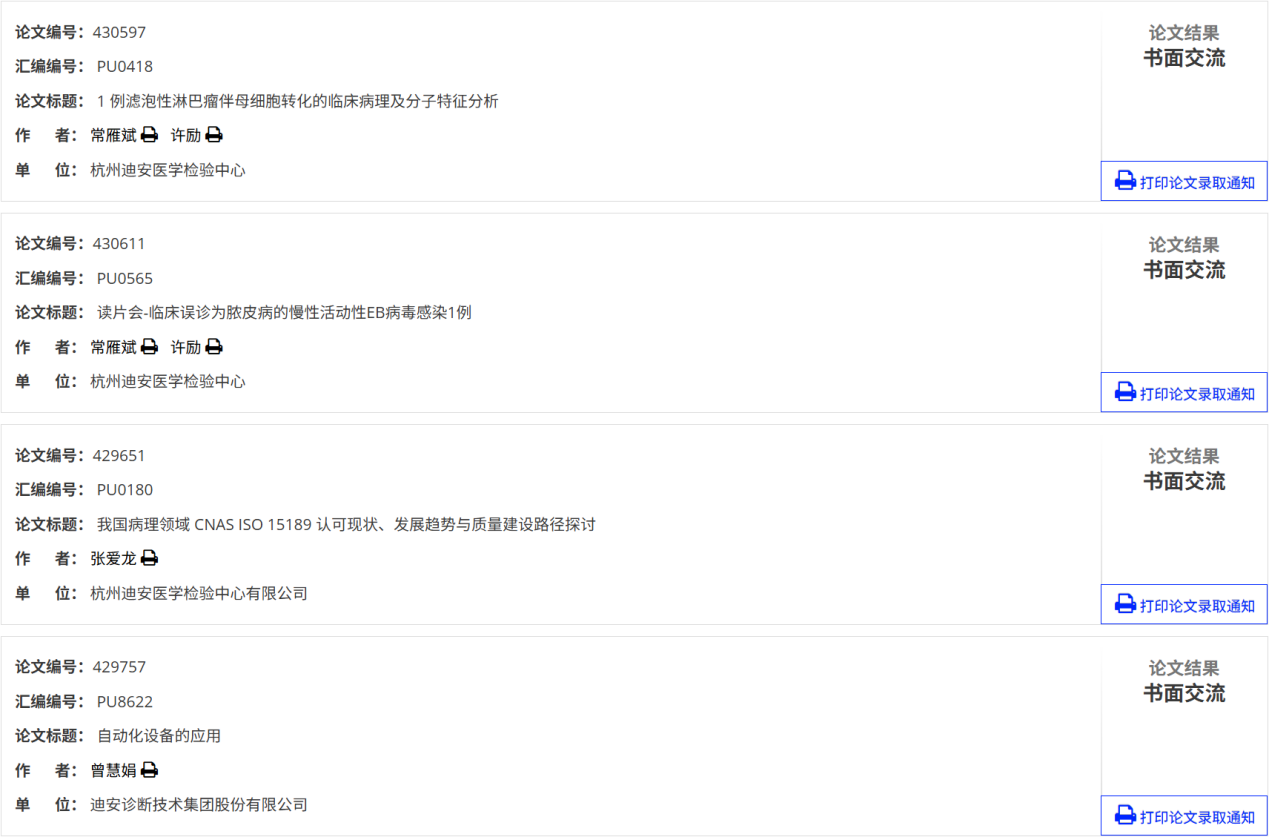Click 书面交流 result of paper 429757

(x=1184, y=693)
